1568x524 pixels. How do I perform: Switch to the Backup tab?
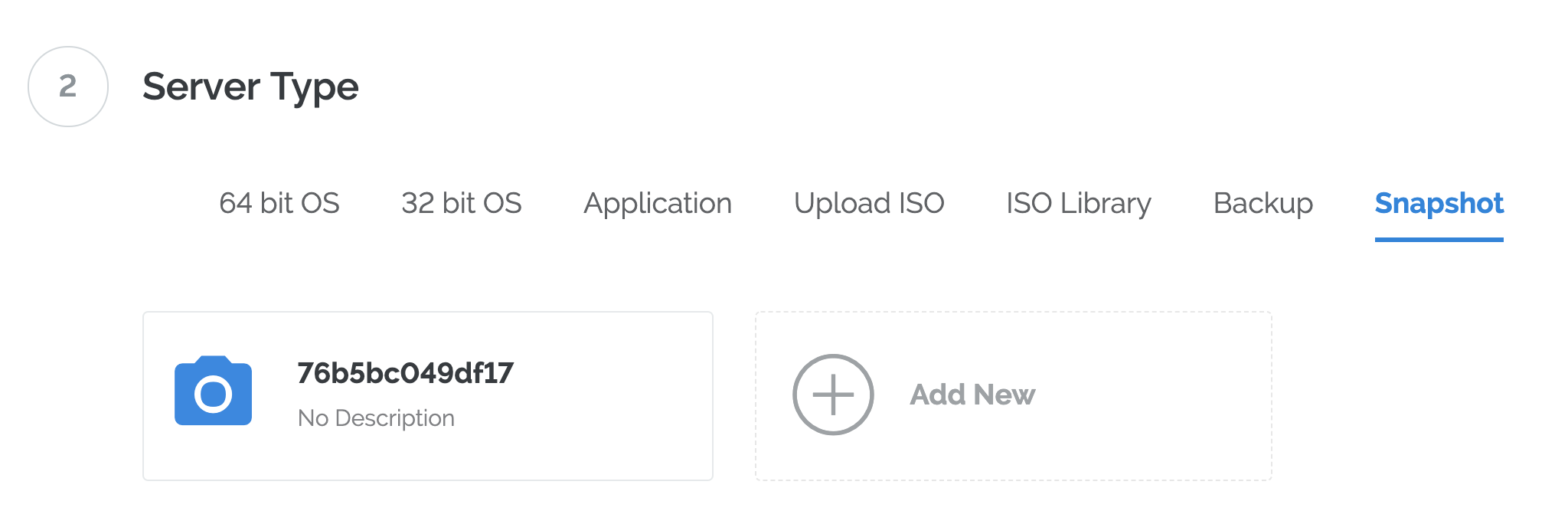pyautogui.click(x=1263, y=203)
